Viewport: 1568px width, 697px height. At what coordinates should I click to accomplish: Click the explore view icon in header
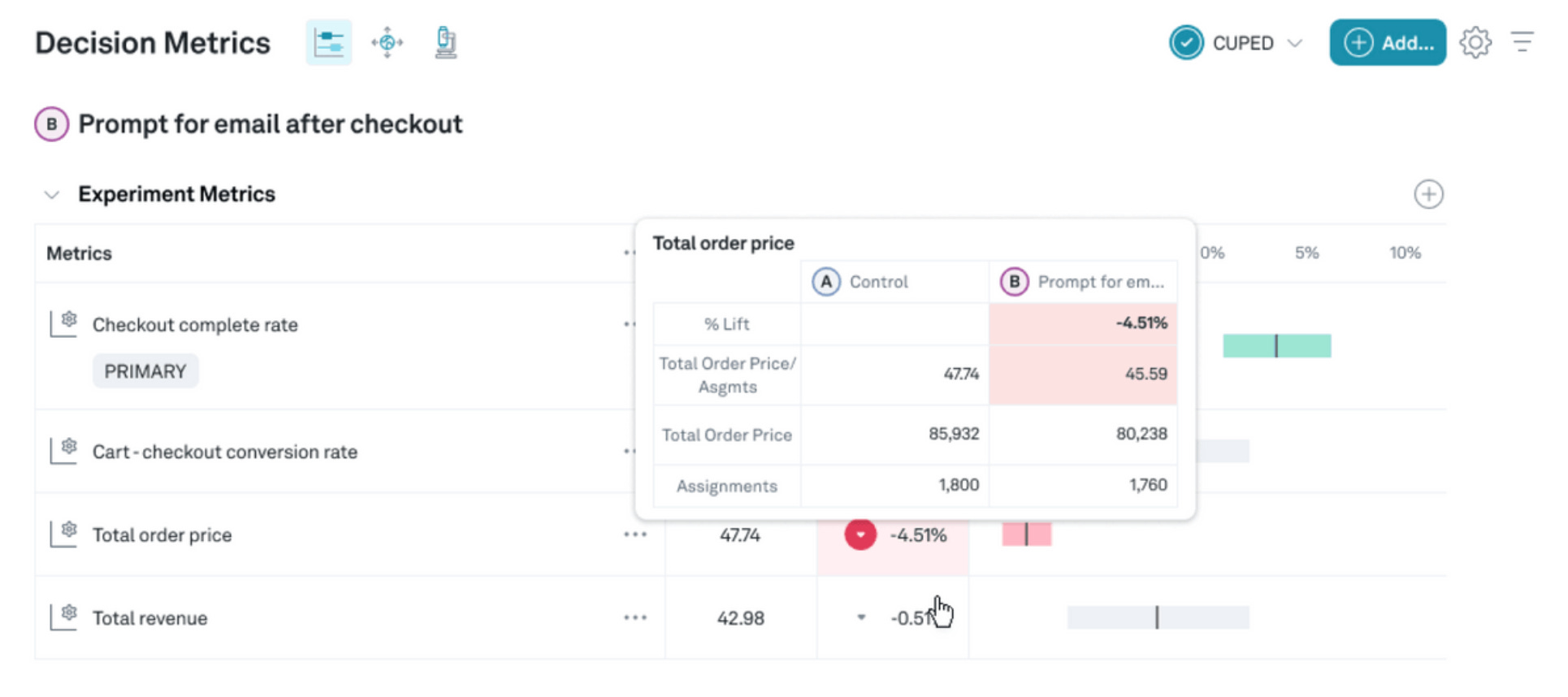tap(388, 42)
